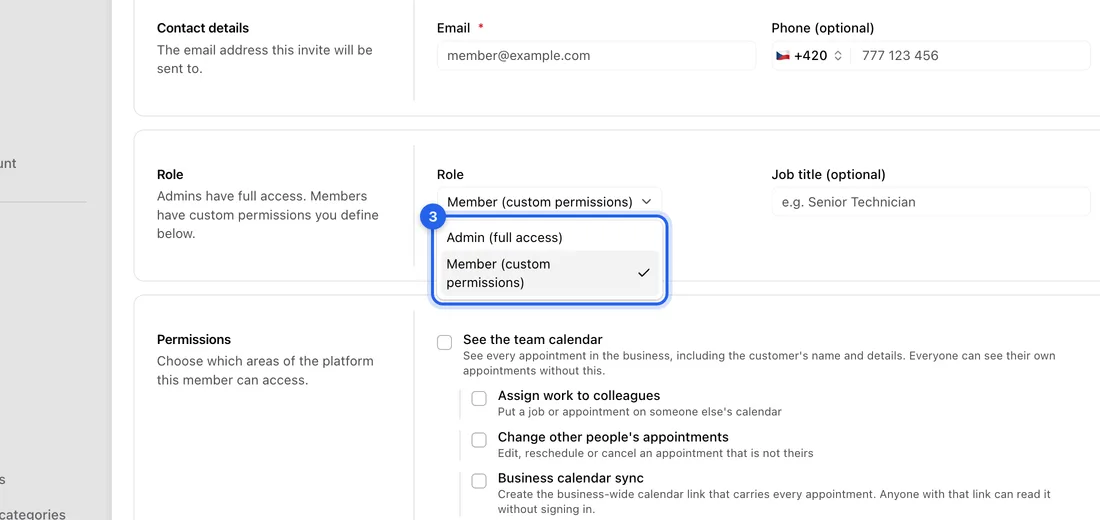Click the Czech flag icon
Image resolution: width=1100 pixels, height=520 pixels.
tap(783, 55)
